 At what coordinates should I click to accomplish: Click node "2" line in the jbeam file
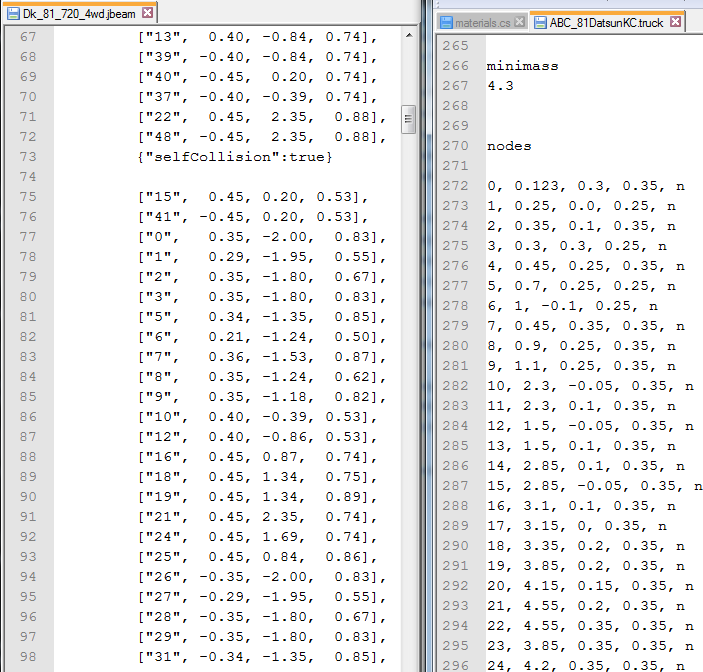point(262,277)
